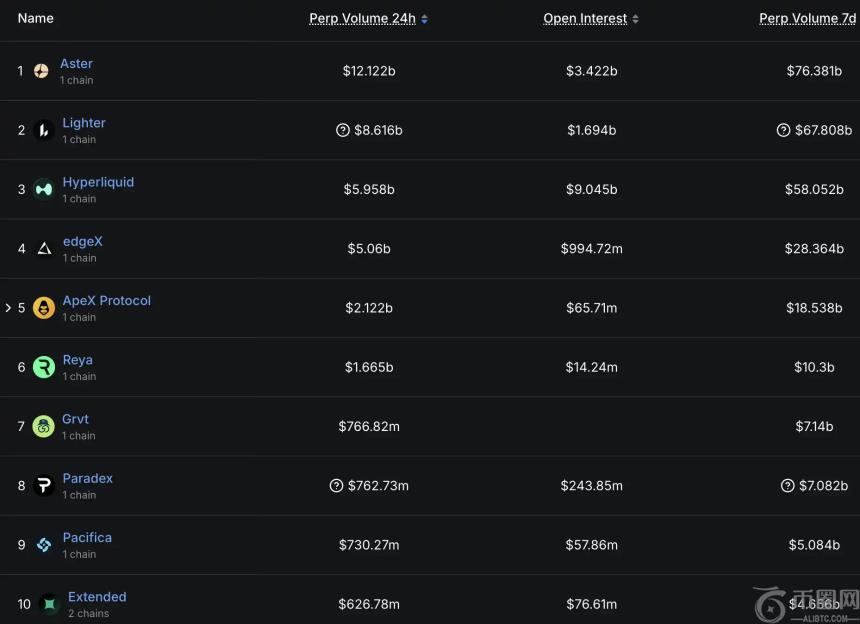Click the Lighter protocol logo icon
860x624 pixels.
(x=43, y=130)
